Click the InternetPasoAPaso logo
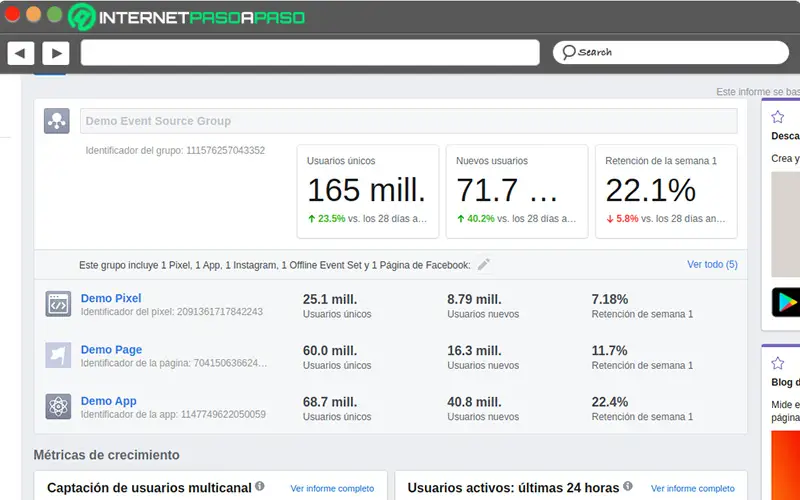 click(187, 17)
